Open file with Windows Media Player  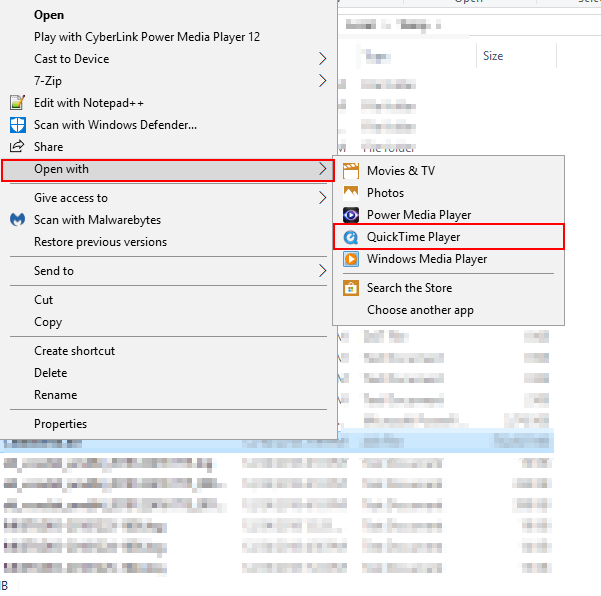coord(448,259)
